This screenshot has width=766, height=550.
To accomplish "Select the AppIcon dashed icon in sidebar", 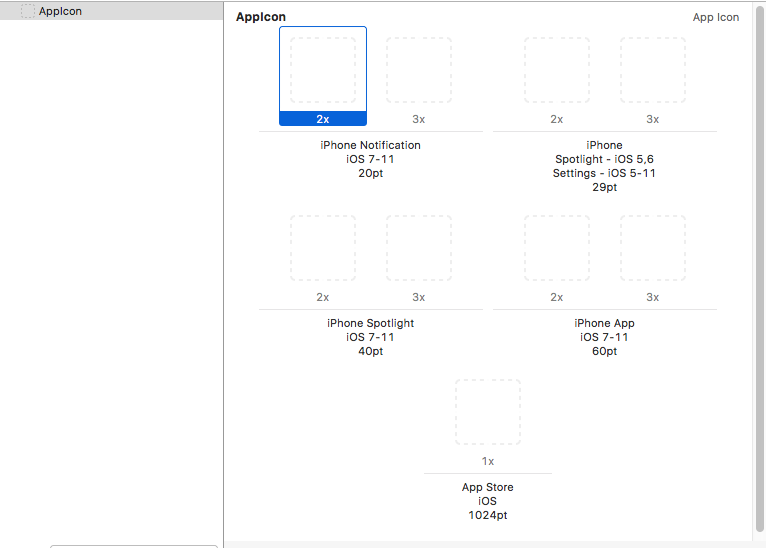I will point(28,11).
